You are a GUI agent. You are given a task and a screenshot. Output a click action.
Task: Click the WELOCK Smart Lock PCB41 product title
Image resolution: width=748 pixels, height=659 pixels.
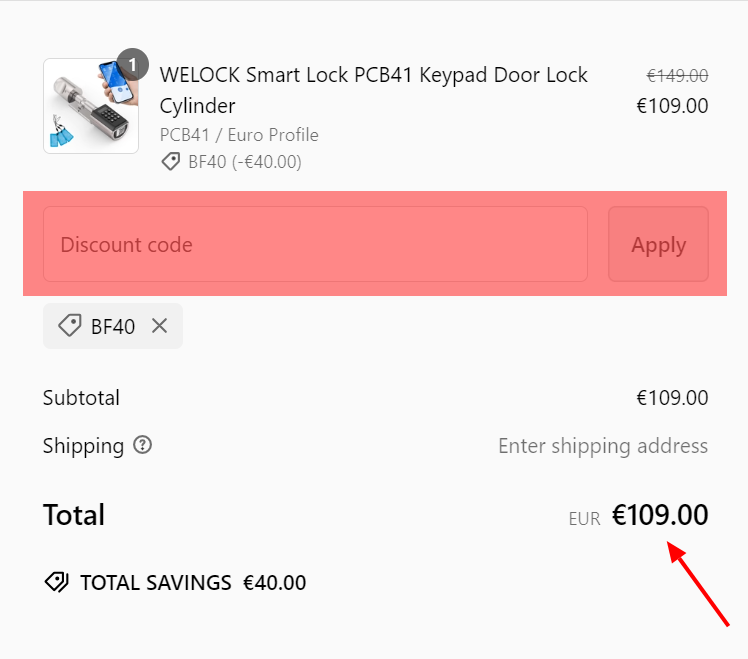pos(373,90)
